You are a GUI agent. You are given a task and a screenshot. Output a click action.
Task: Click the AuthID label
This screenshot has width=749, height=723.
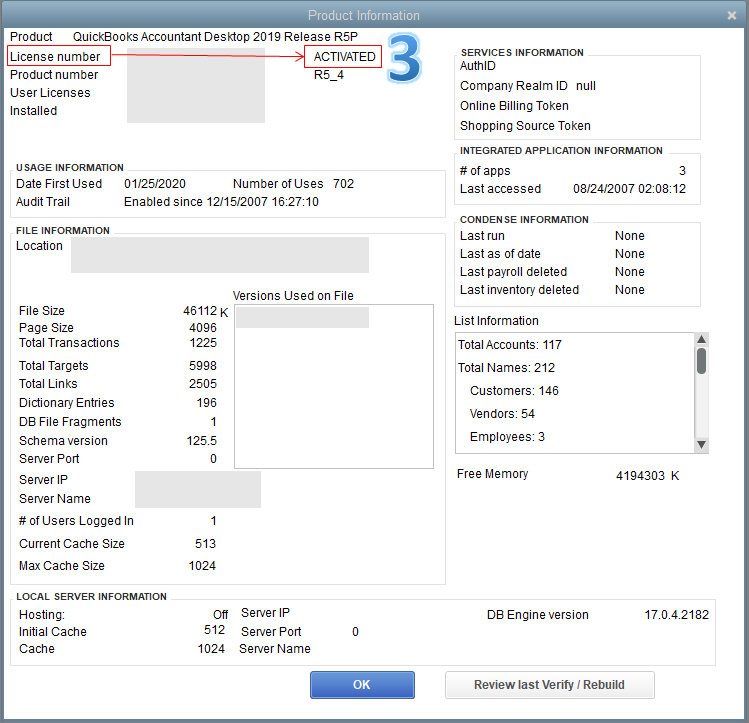click(x=478, y=66)
